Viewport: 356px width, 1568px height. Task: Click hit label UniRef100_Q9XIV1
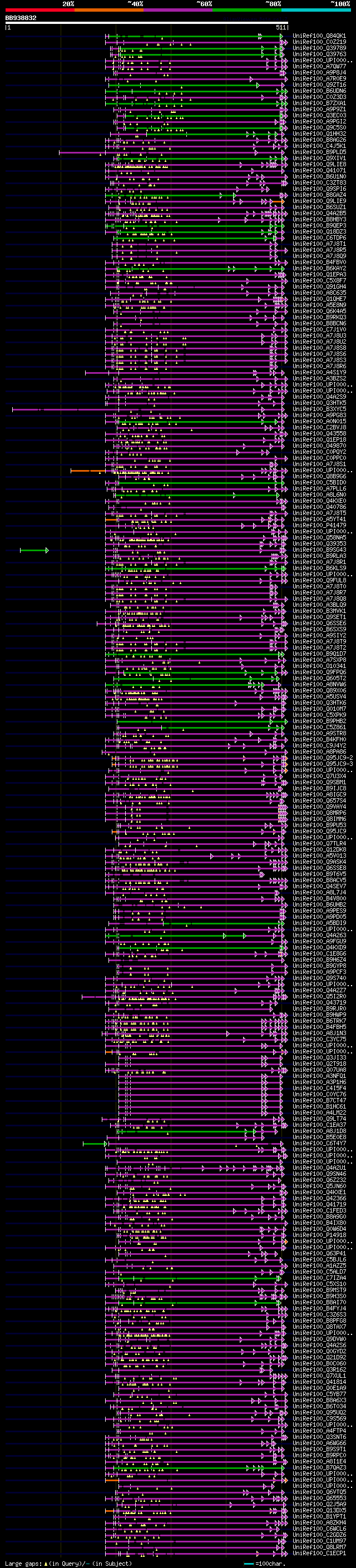(x=319, y=159)
